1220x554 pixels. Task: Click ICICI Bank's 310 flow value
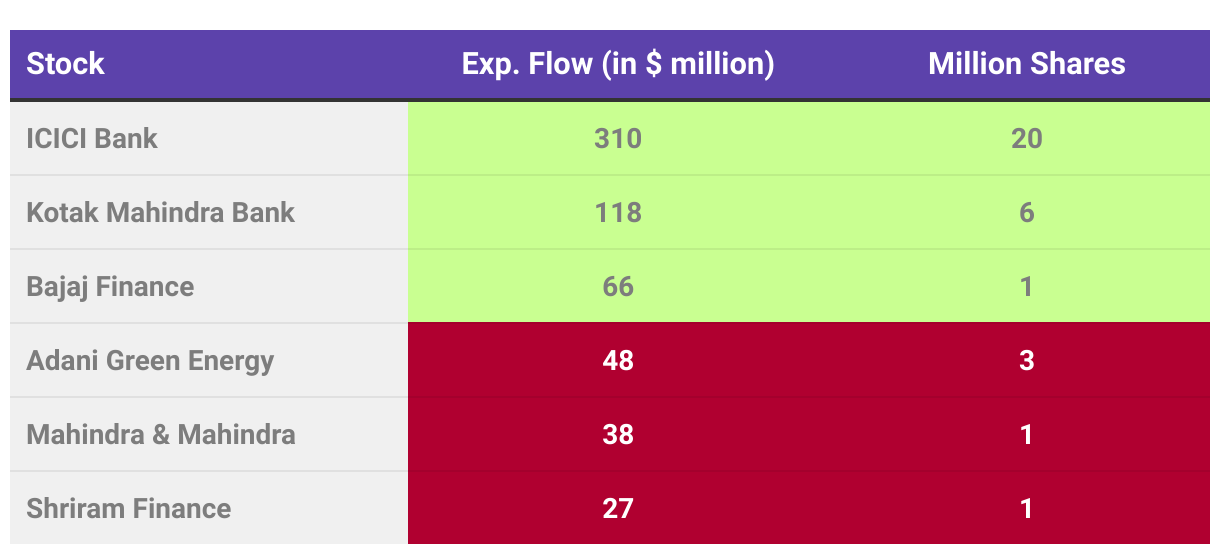click(618, 138)
